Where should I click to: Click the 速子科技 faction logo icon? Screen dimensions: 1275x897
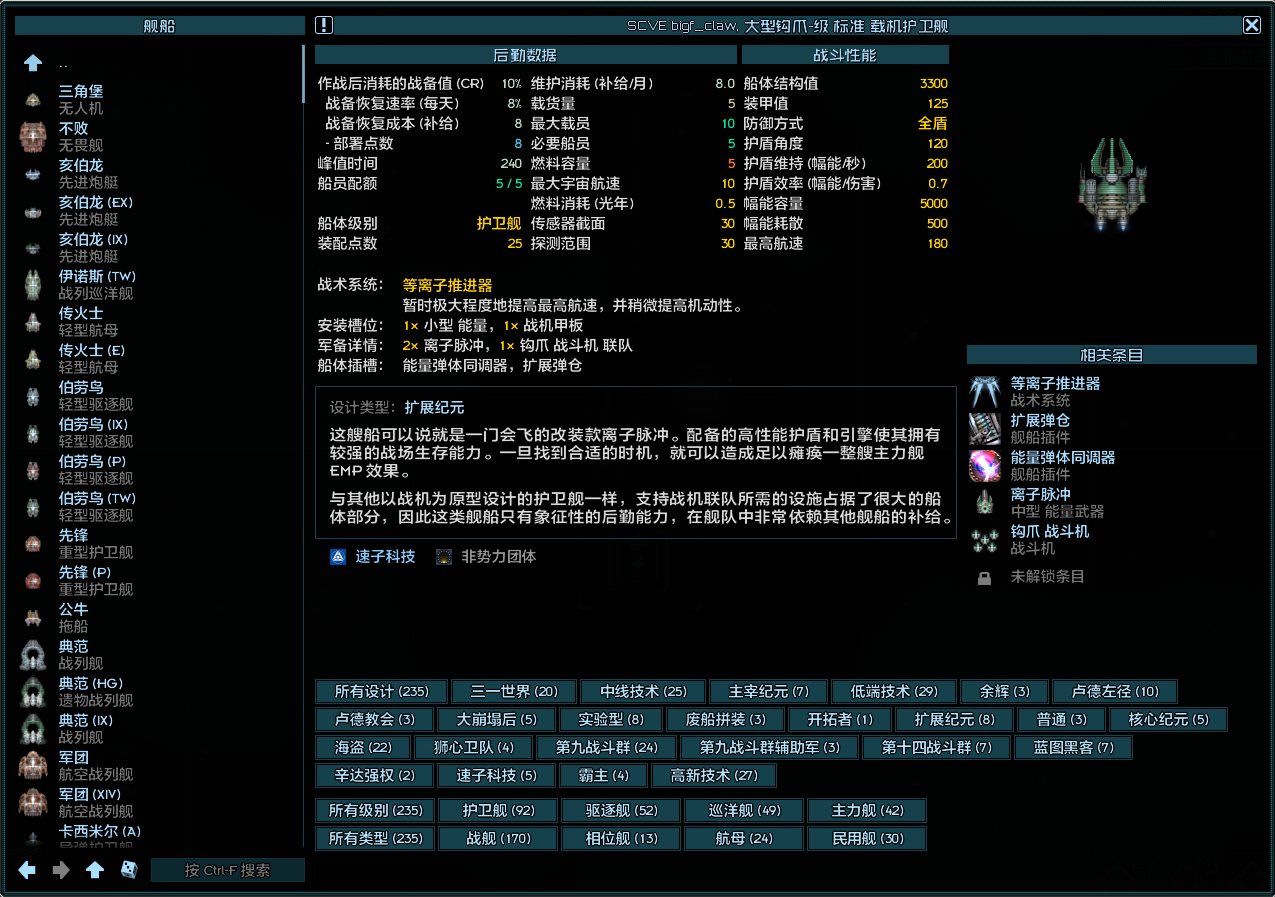pyautogui.click(x=338, y=557)
